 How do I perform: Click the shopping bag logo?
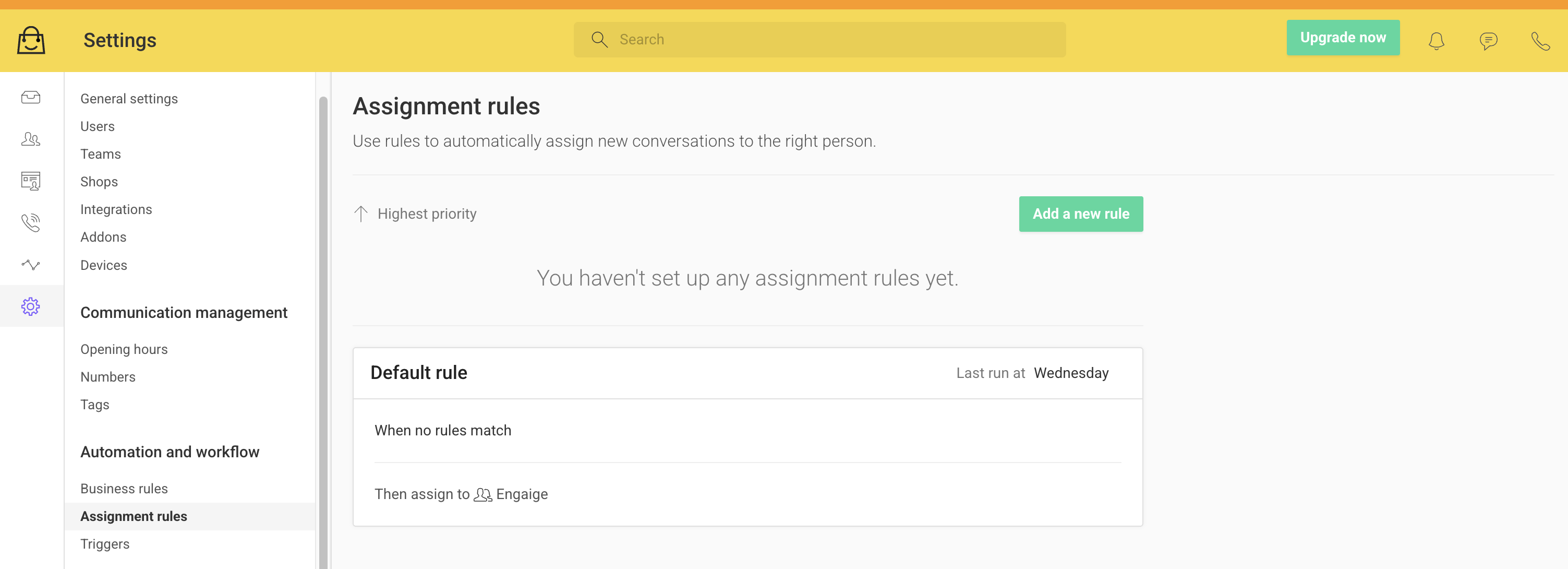(x=31, y=40)
